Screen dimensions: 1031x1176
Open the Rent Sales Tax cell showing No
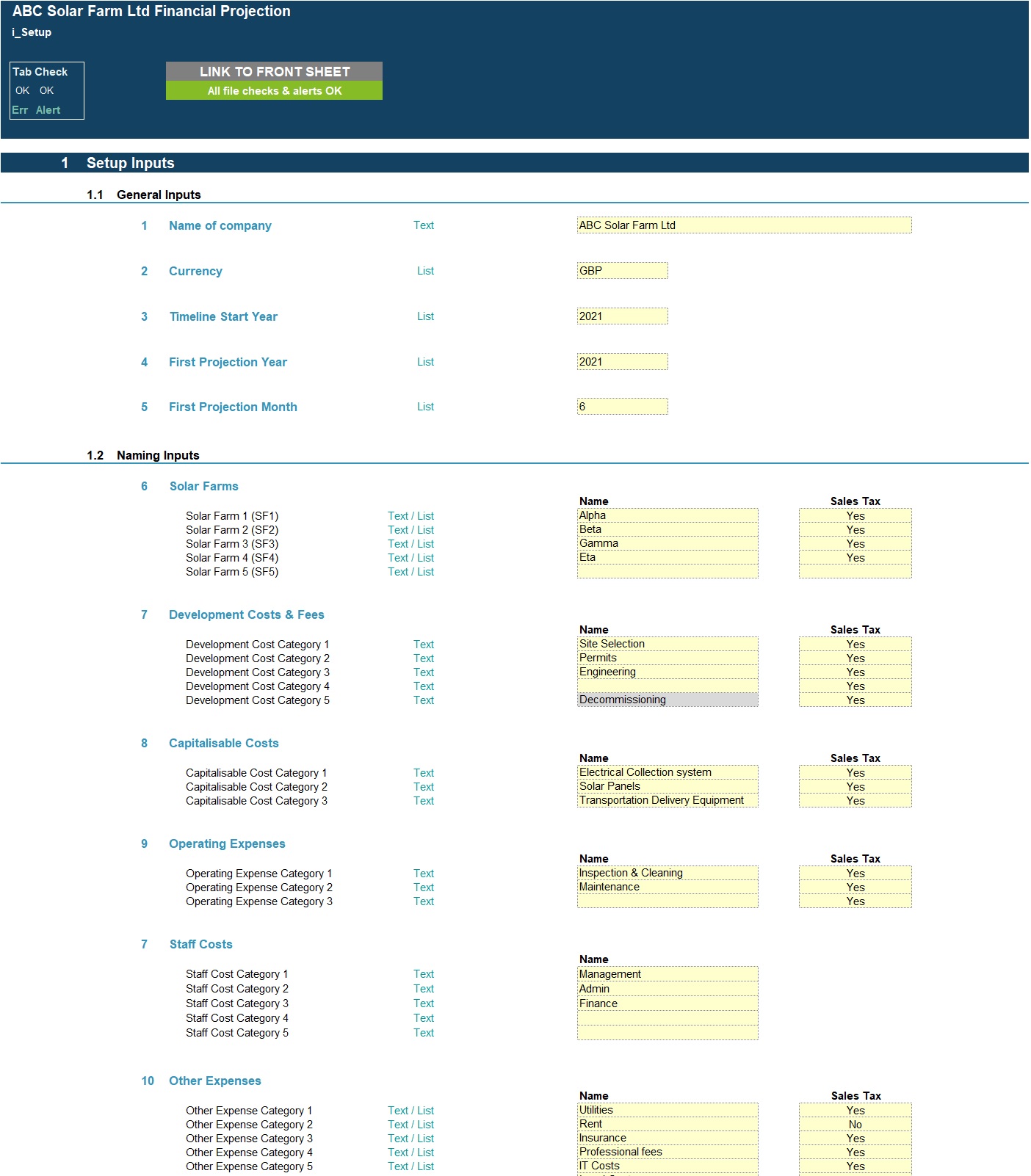coord(855,1124)
